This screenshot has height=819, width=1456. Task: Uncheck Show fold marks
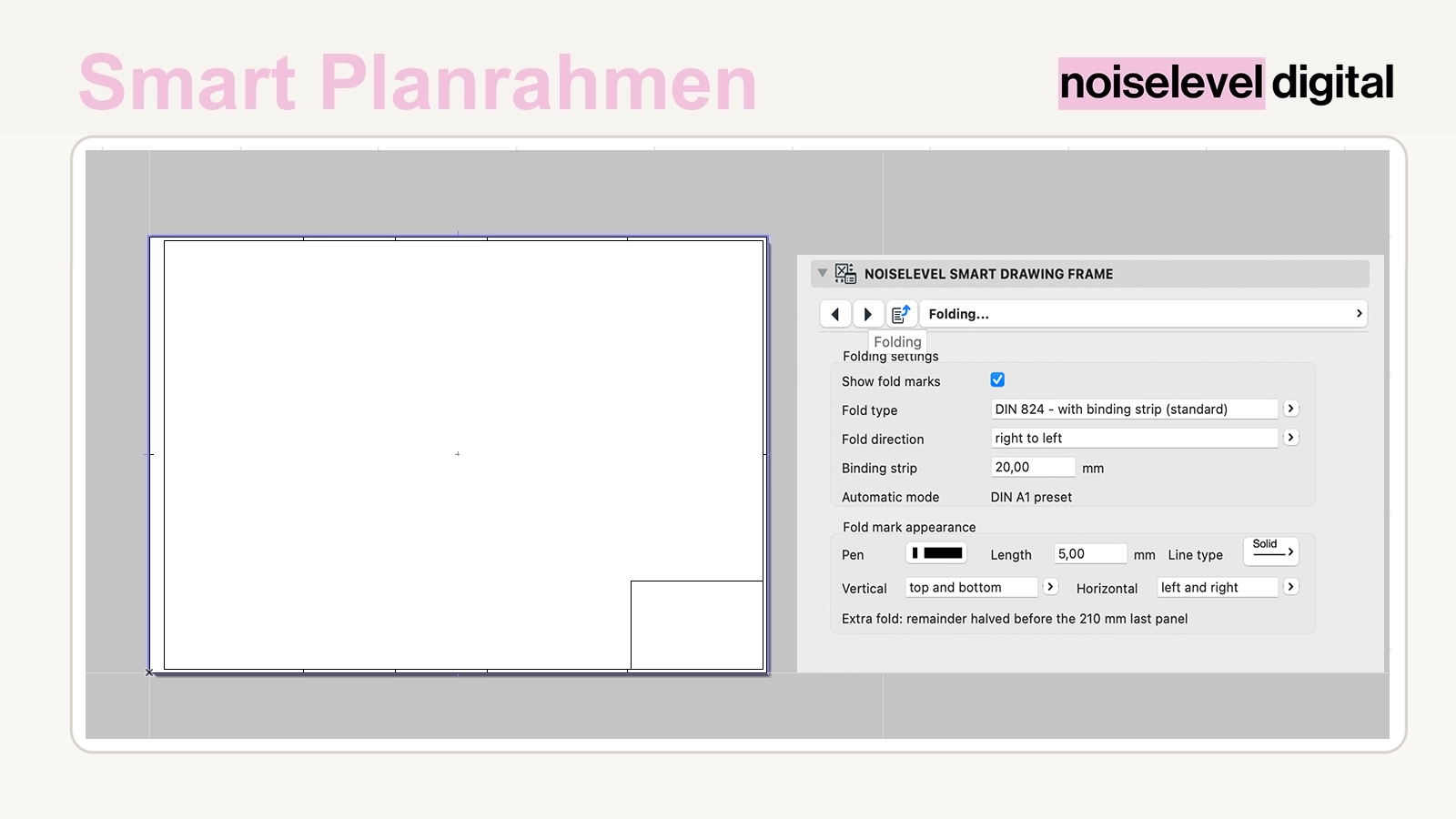click(x=997, y=380)
